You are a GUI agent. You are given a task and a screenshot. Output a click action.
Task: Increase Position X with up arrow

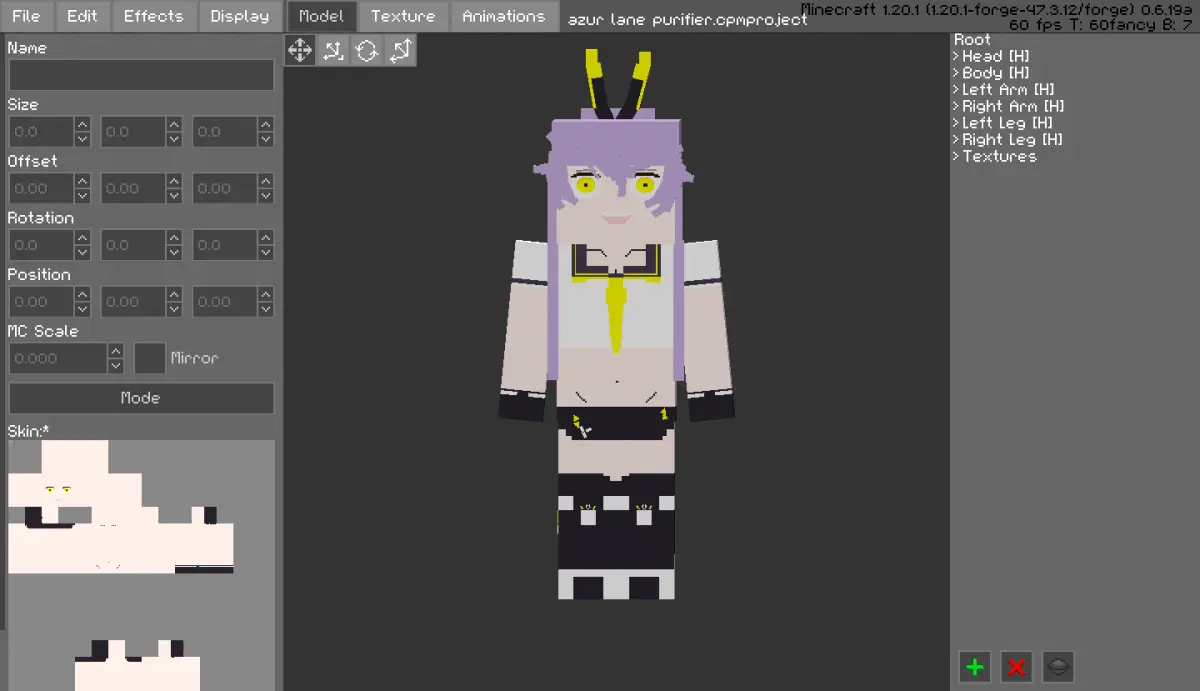82,295
